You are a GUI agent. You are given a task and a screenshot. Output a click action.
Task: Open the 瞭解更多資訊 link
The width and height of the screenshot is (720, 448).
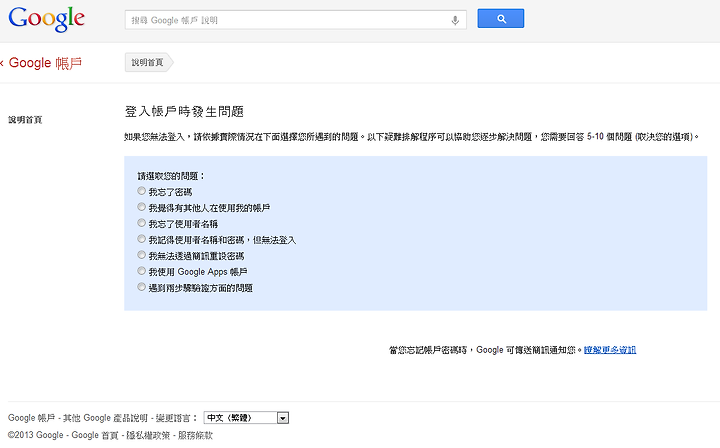point(610,350)
